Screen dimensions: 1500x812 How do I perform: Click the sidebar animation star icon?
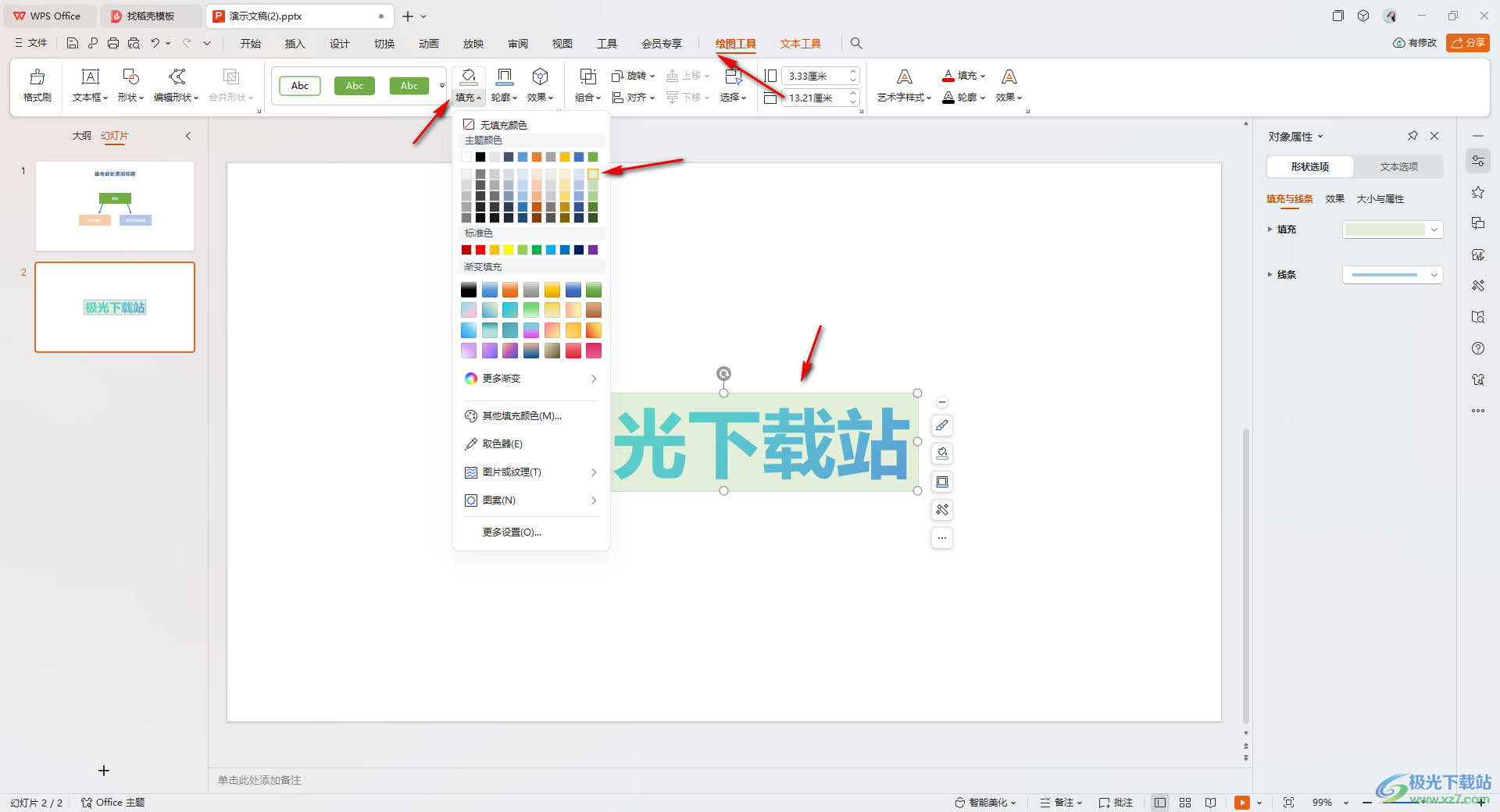tap(1478, 192)
